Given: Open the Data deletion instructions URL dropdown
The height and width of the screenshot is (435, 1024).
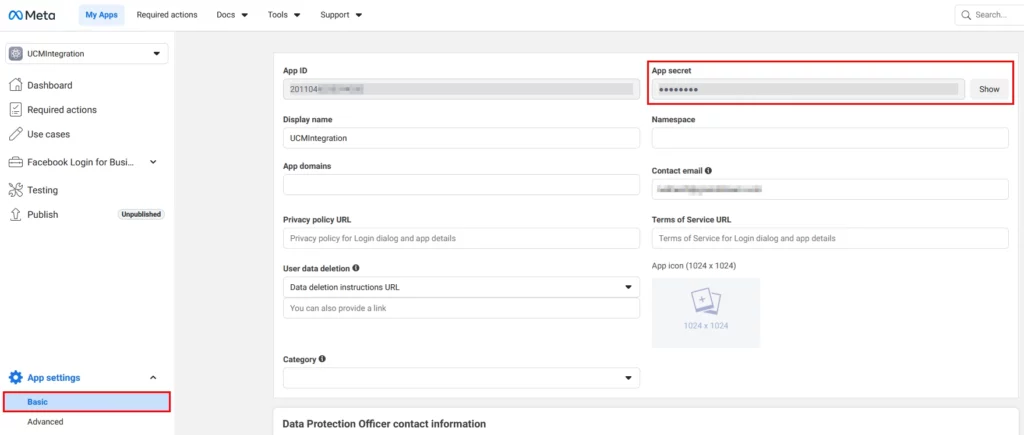Looking at the screenshot, I should (461, 287).
